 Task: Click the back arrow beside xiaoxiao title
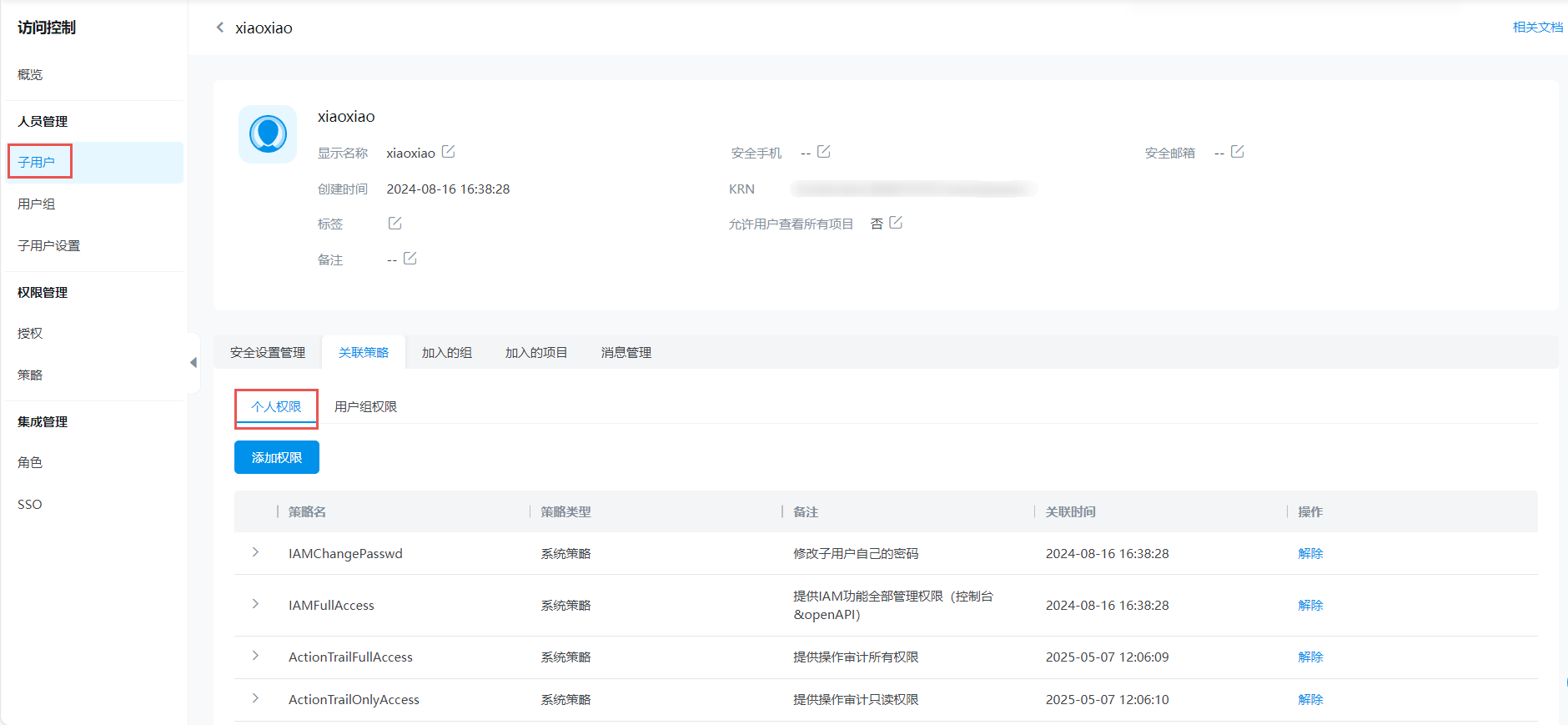tap(220, 28)
